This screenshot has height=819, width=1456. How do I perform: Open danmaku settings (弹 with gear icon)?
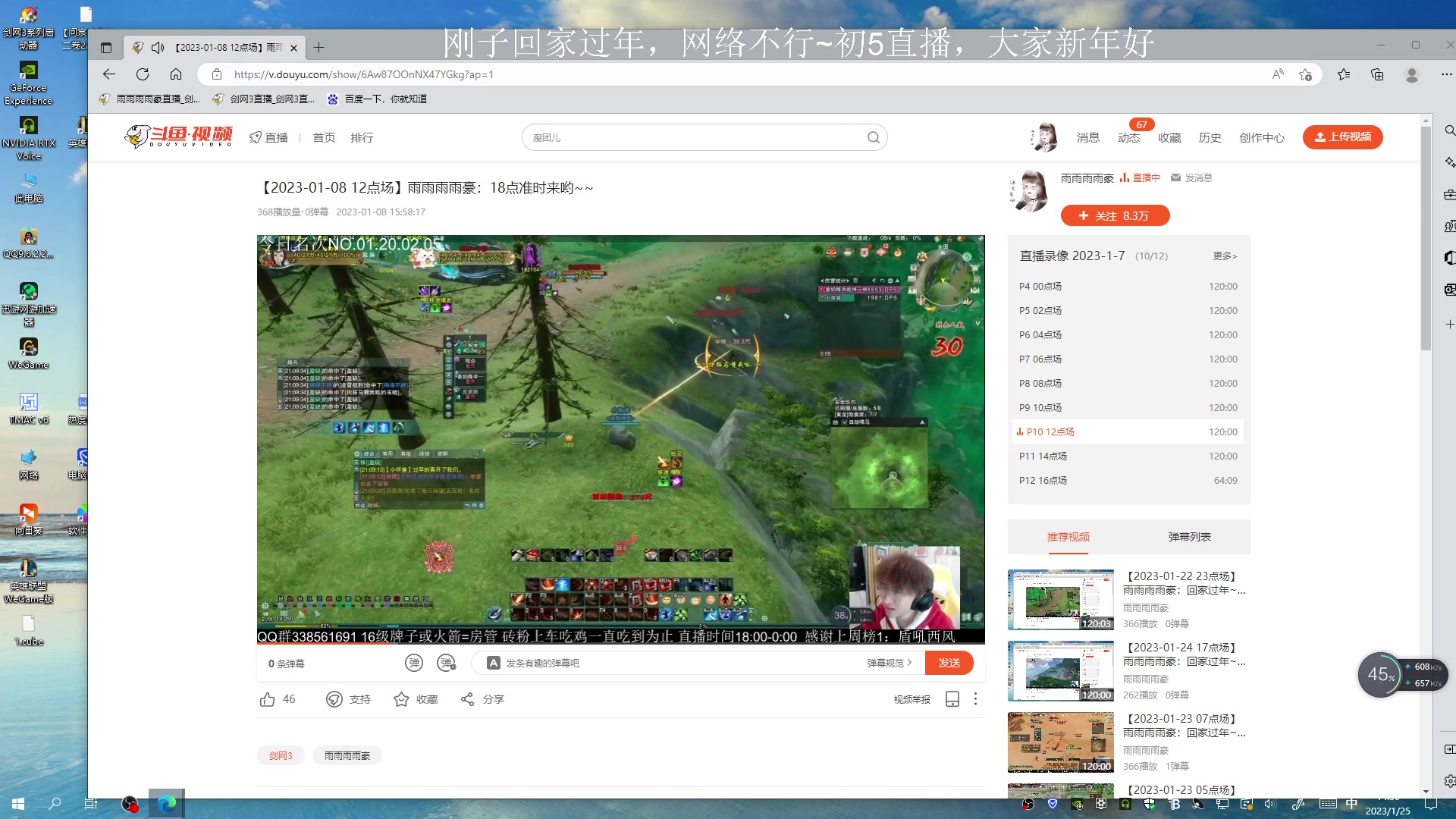click(x=447, y=663)
